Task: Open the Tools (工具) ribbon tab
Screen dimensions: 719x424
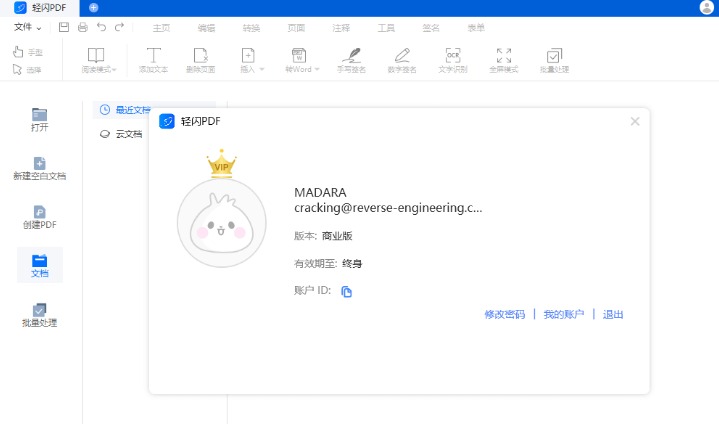Action: pyautogui.click(x=386, y=28)
